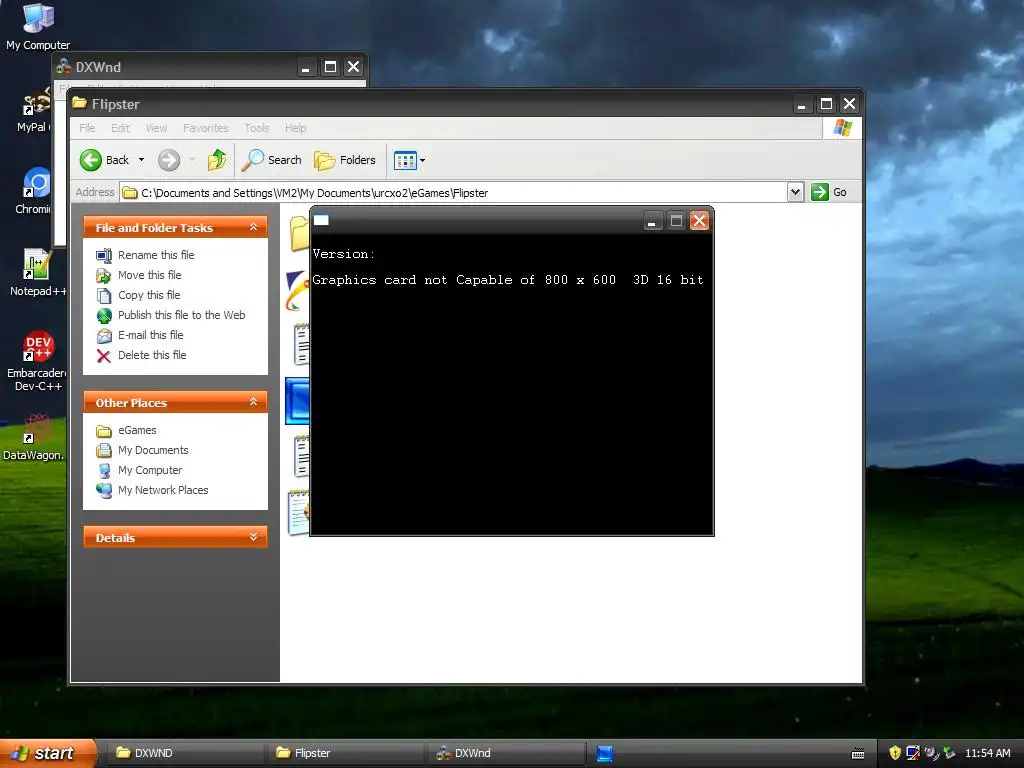
Task: Open My Network Places link
Action: click(x=163, y=490)
